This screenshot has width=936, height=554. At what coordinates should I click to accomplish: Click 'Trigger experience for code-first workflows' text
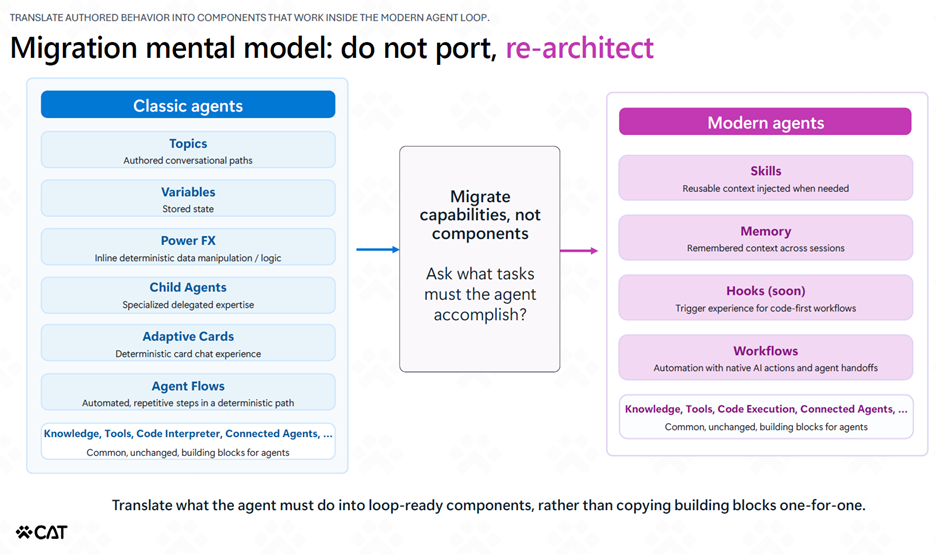click(x=765, y=309)
